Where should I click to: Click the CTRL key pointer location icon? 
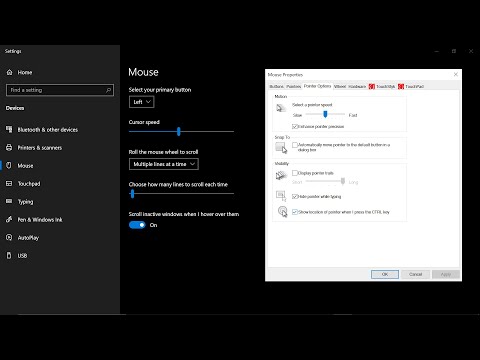tap(282, 211)
